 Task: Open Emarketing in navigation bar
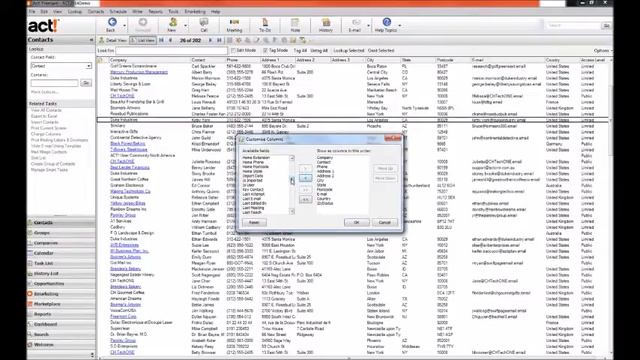click(61, 294)
